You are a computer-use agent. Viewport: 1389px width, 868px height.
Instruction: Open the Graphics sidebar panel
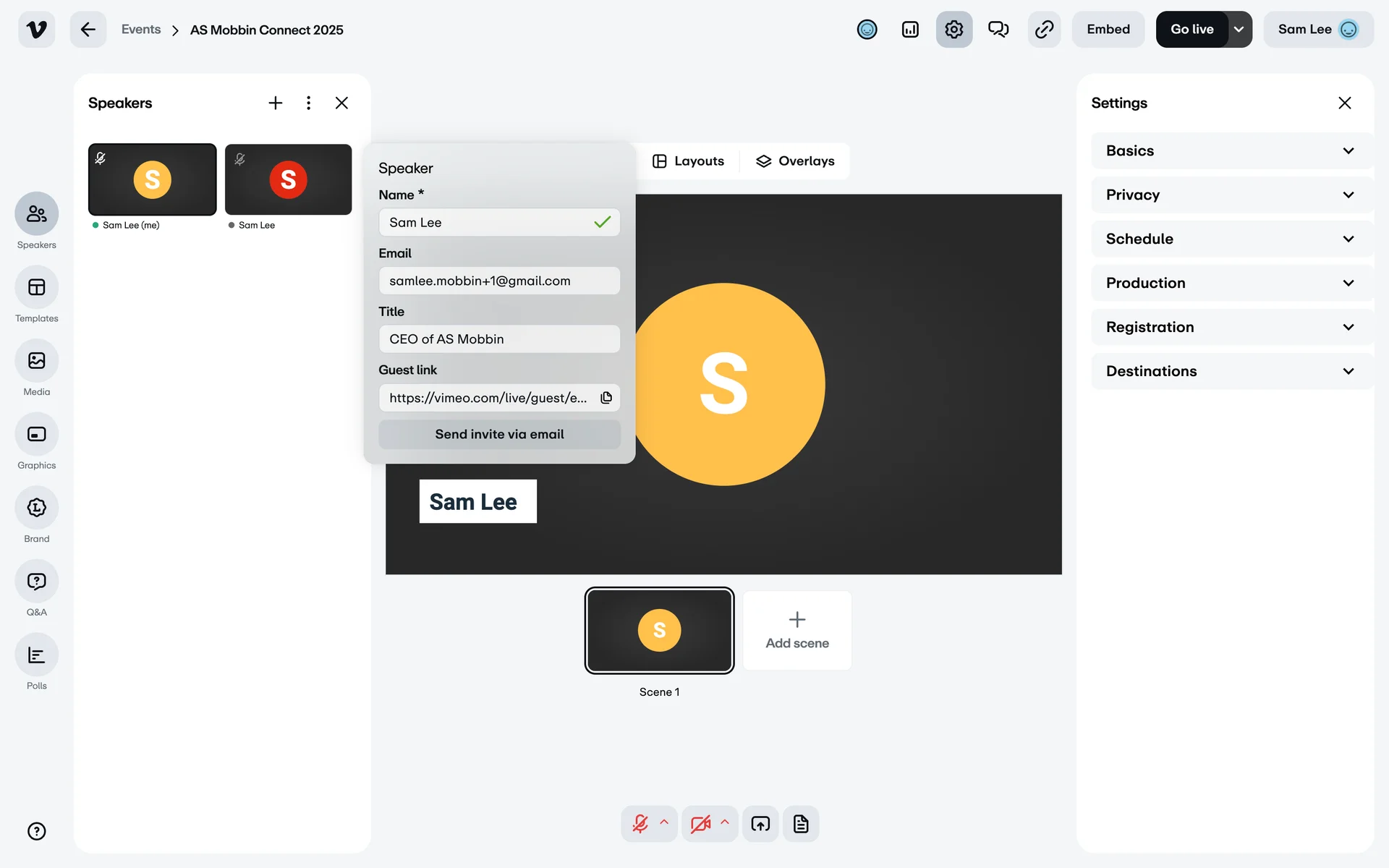[x=36, y=435]
